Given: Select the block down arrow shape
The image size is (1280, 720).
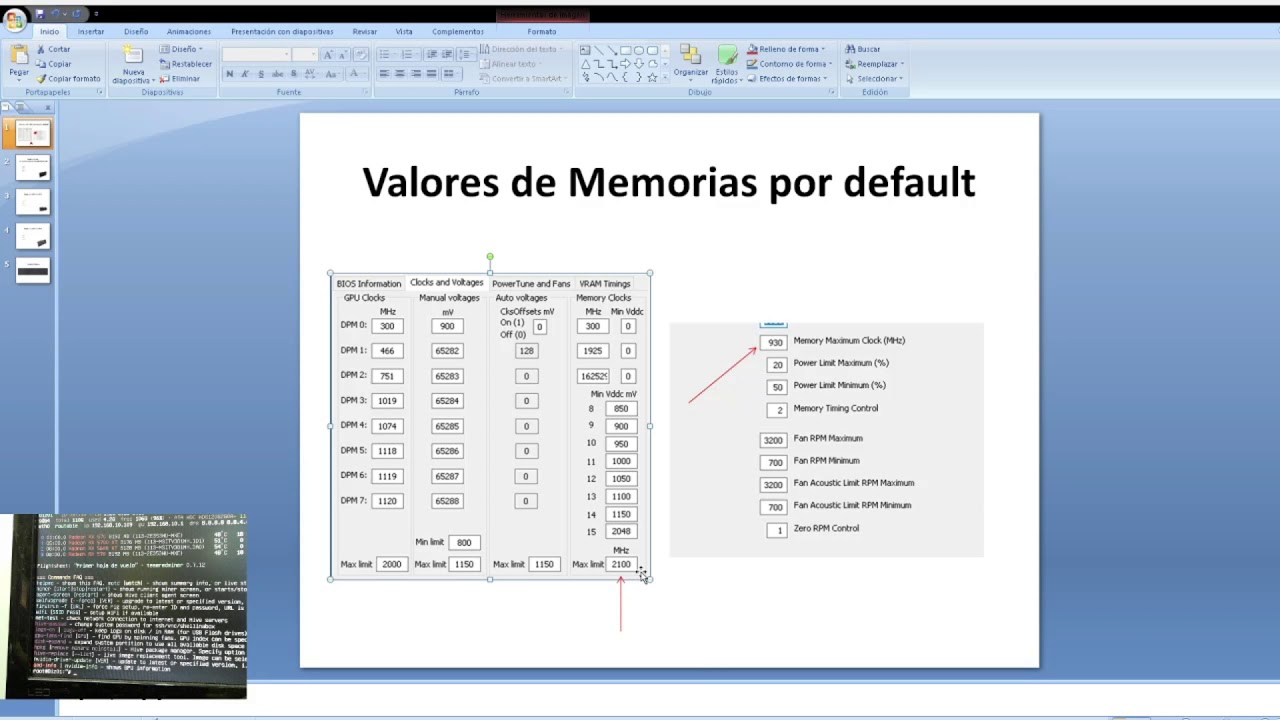Looking at the screenshot, I should 639,64.
